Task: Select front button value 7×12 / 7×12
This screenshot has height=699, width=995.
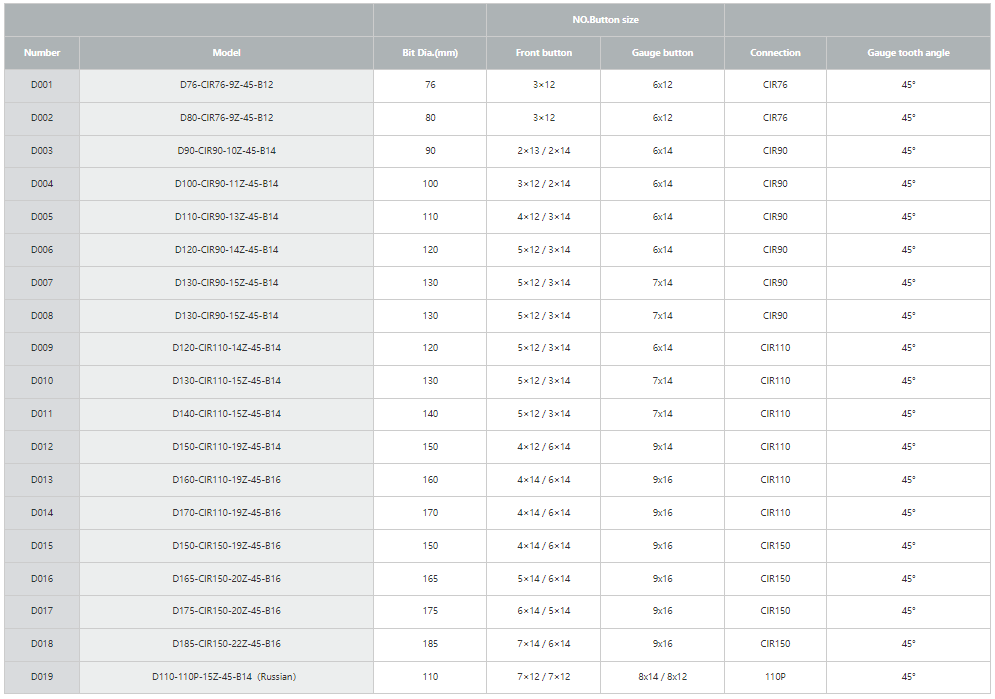Action: 544,677
